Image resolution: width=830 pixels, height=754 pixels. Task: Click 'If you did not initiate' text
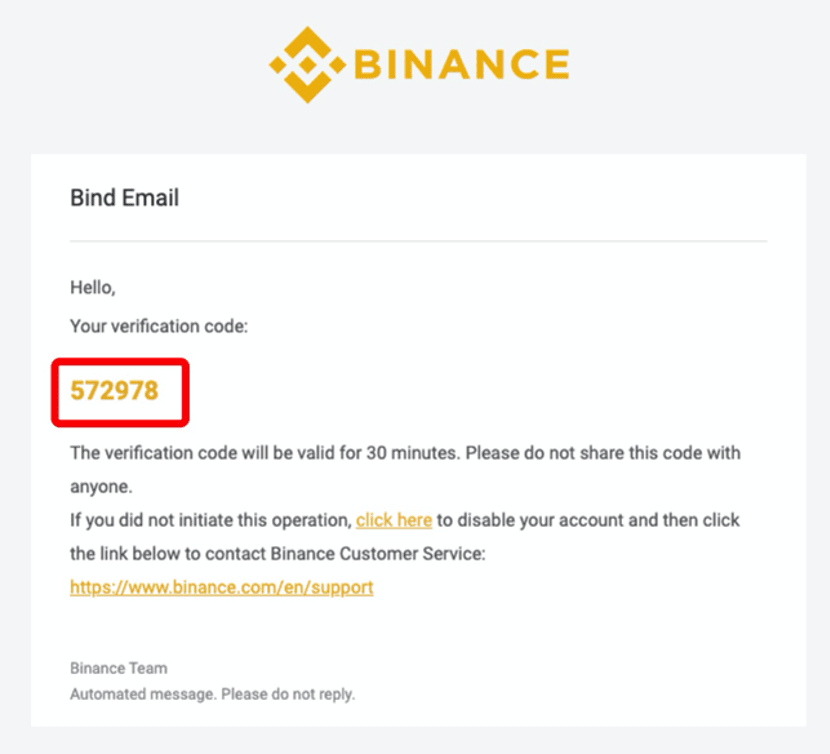tap(151, 520)
